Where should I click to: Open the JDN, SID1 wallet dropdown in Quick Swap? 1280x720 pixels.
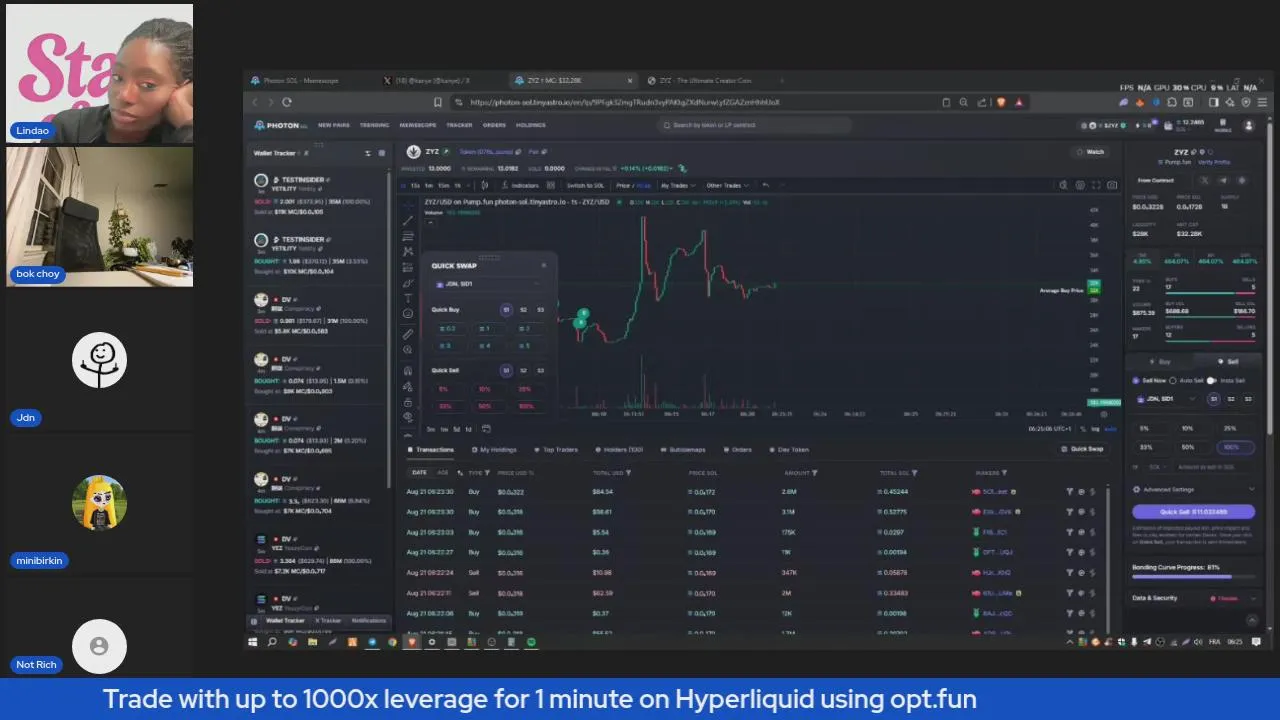coord(488,284)
